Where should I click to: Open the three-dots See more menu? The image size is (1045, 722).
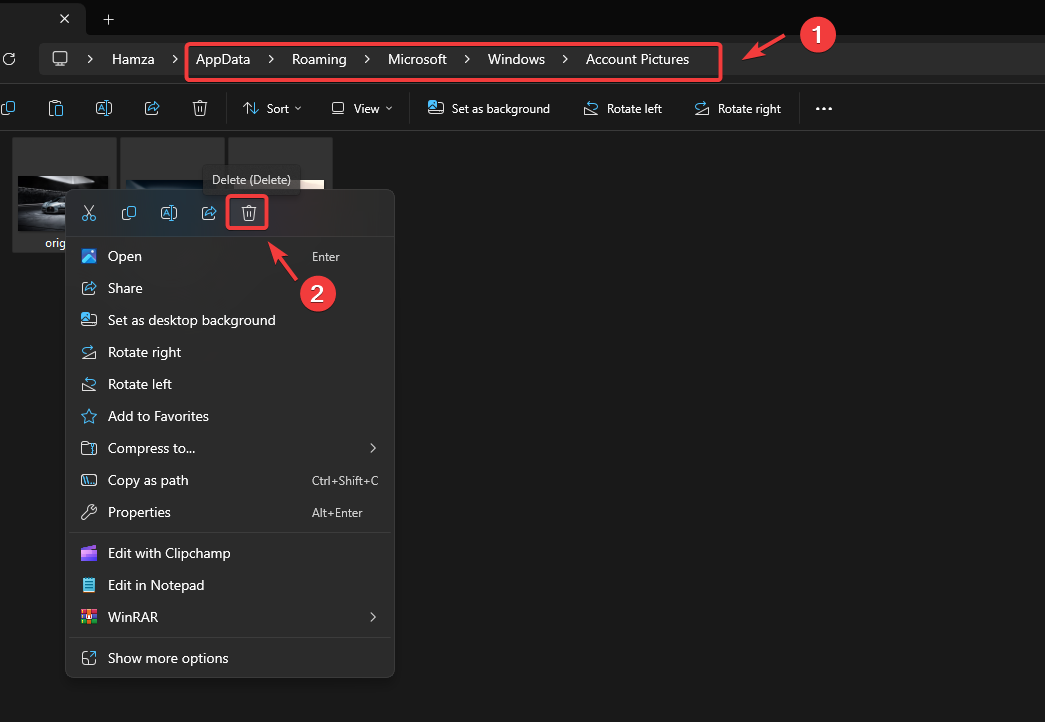click(x=824, y=109)
